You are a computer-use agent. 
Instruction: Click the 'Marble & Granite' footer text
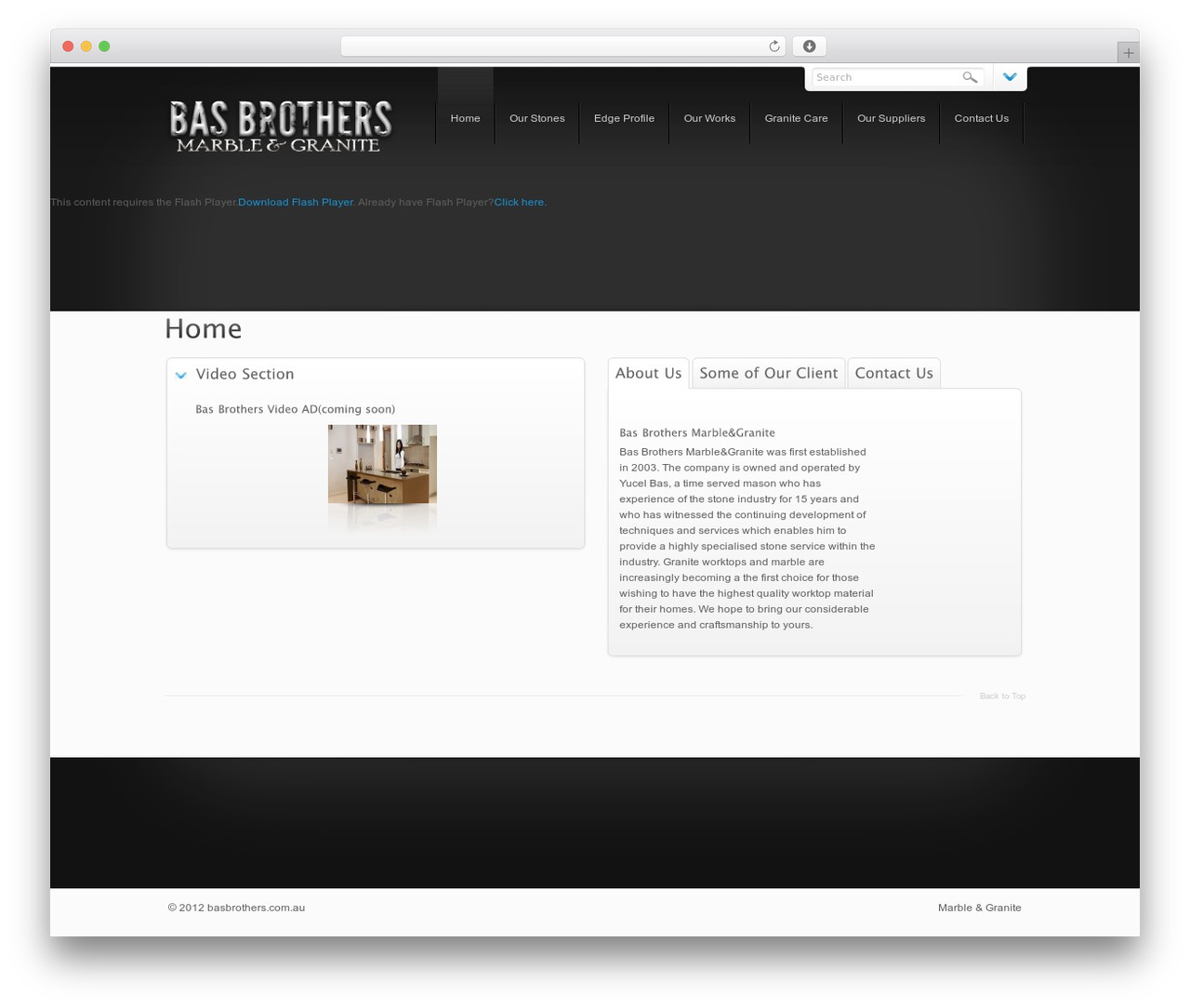coord(979,908)
